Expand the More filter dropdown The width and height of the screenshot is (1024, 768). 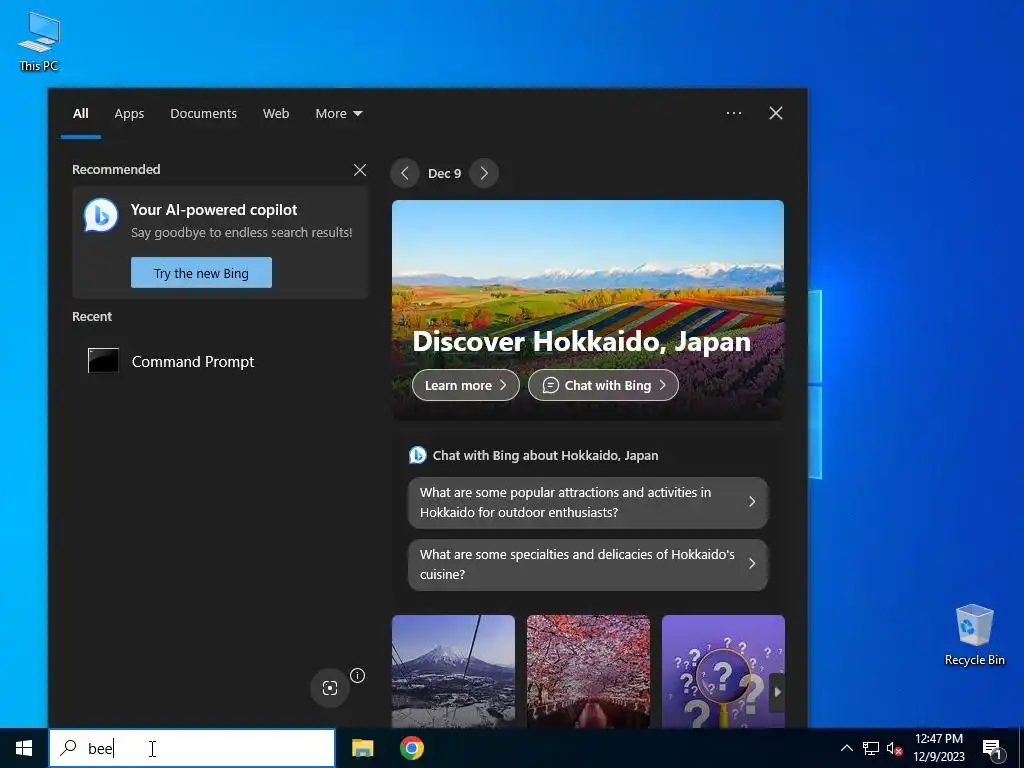click(338, 114)
